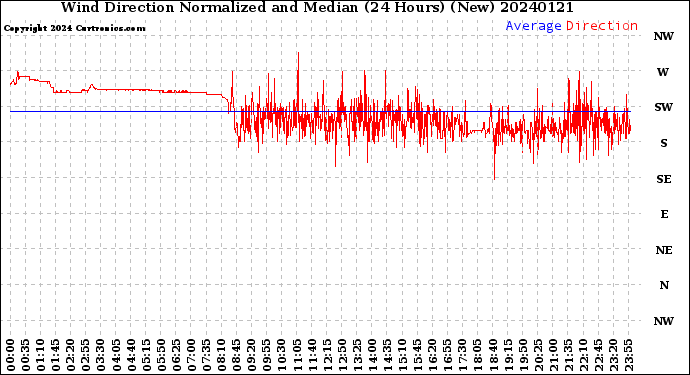The height and width of the screenshot is (375, 690).
Task: Click the 'N' direction axis label
Action: [x=664, y=286]
